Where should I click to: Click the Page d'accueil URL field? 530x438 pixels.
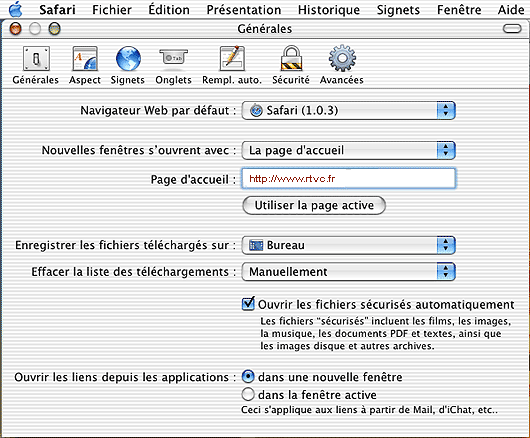click(349, 178)
